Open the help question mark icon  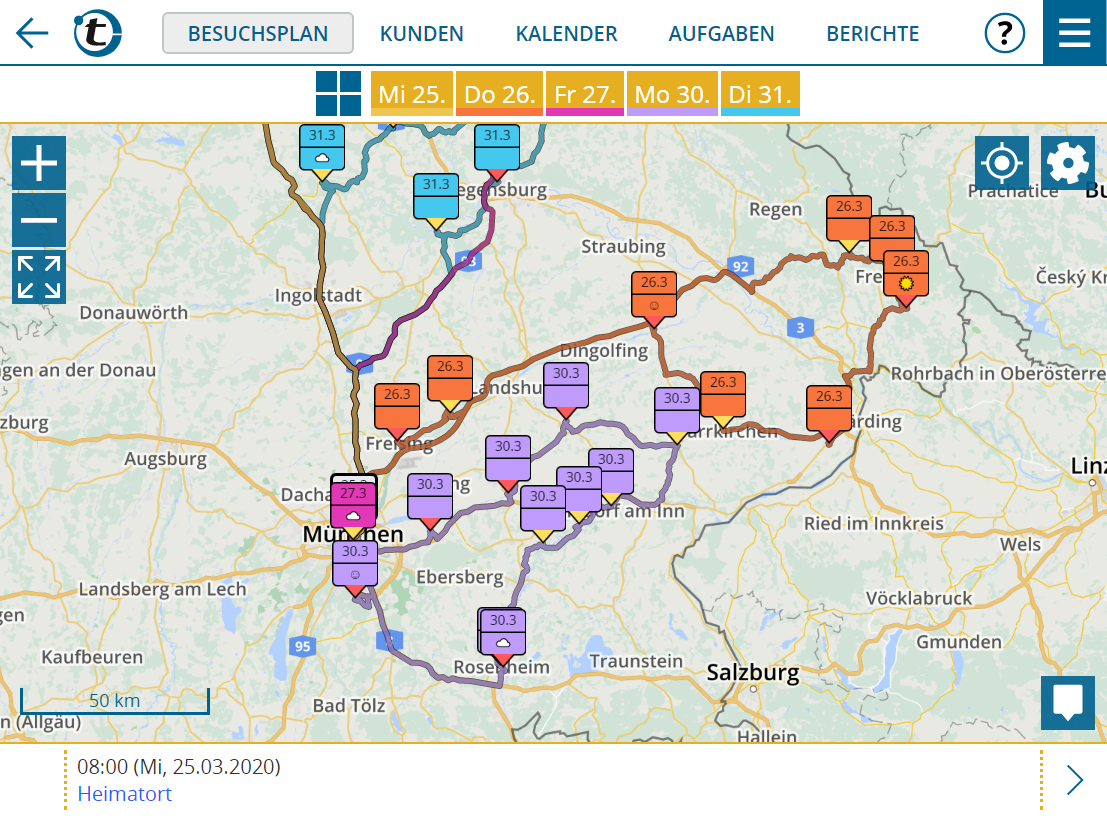pos(1003,32)
